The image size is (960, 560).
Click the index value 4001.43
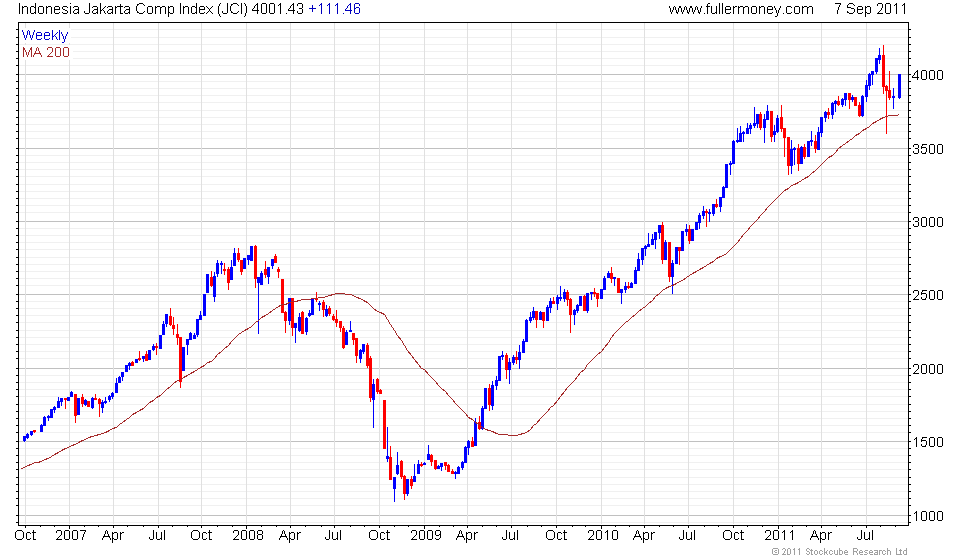pos(277,9)
